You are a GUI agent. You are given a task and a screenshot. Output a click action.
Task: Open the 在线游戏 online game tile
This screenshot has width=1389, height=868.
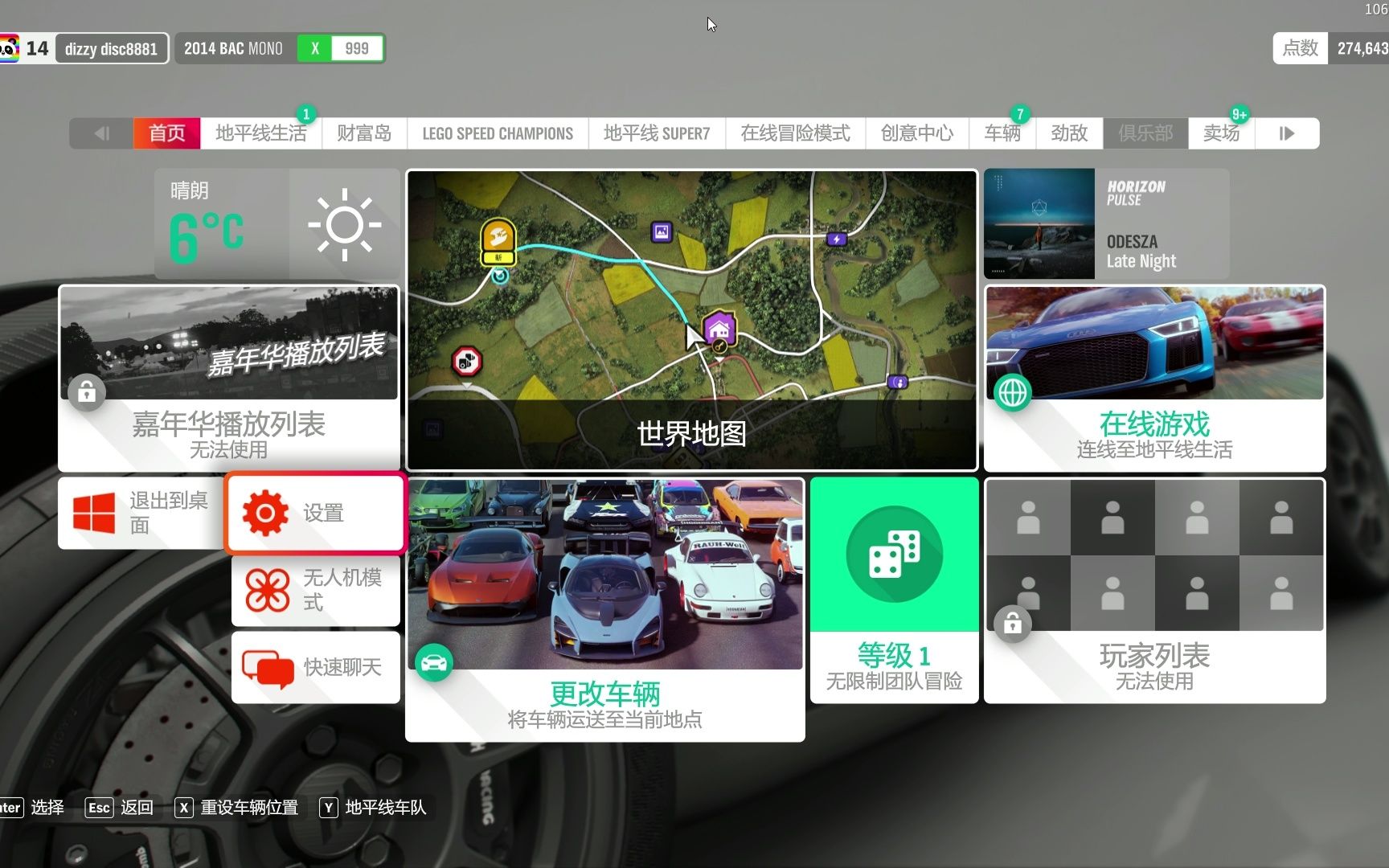pyautogui.click(x=1155, y=379)
